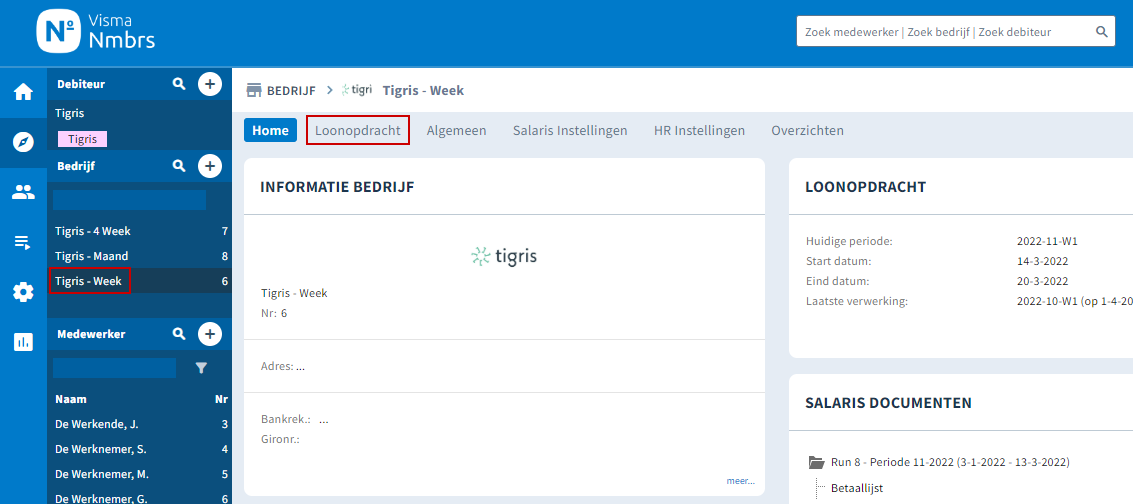Viewport: 1133px width, 504px height.
Task: Add a new Medewerker with plus
Action: click(x=210, y=334)
